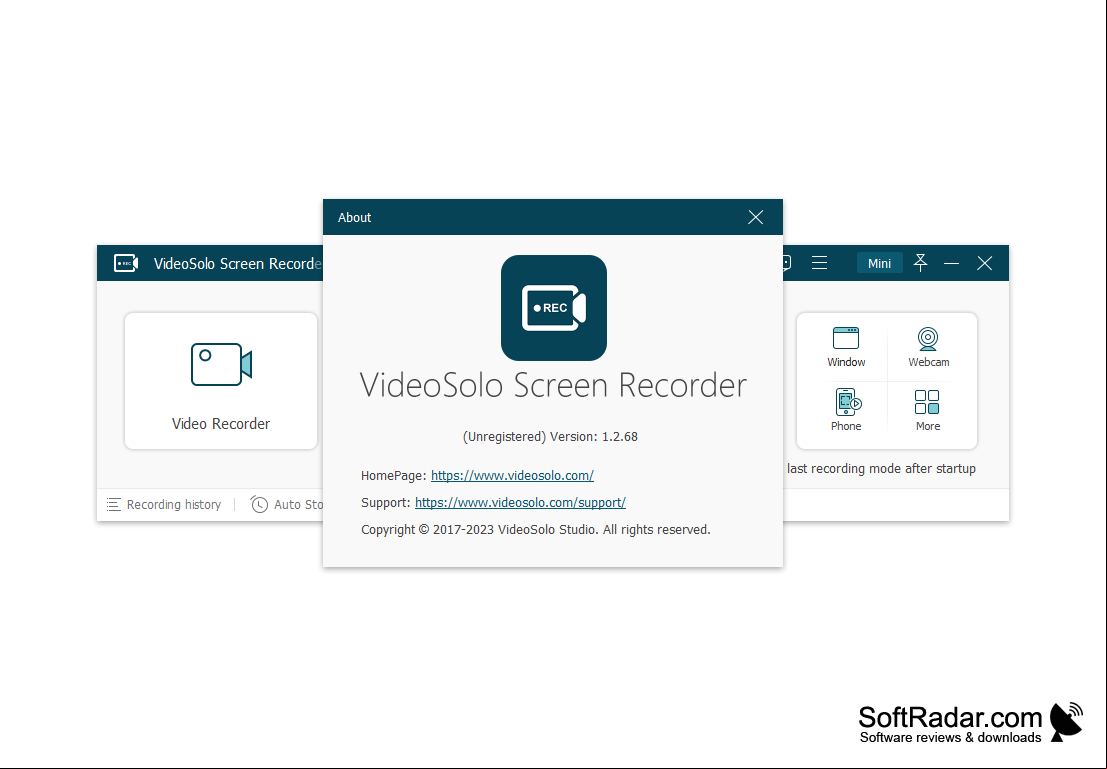The image size is (1107, 769).
Task: Open the hamburger menu in main window
Action: click(820, 263)
